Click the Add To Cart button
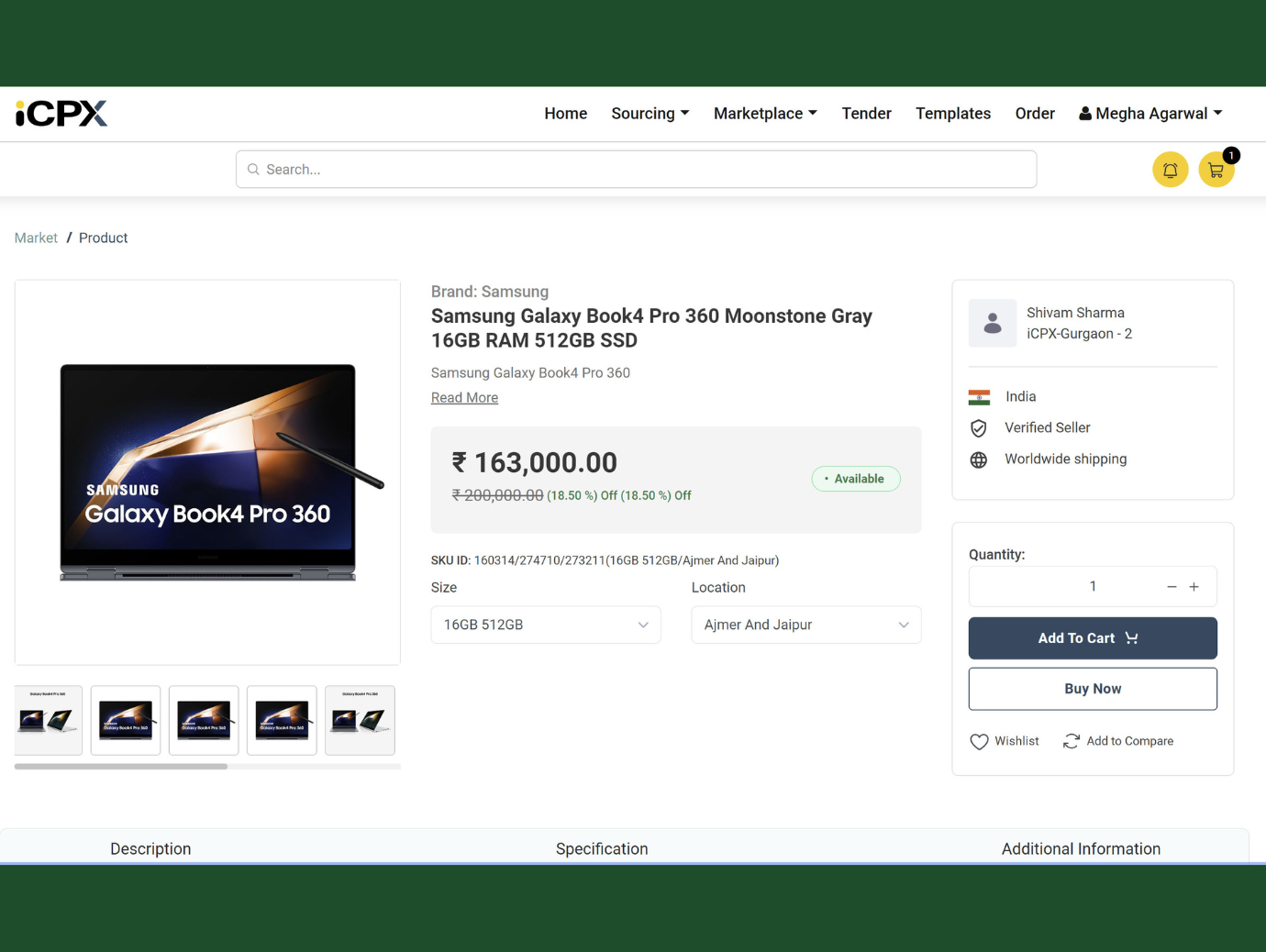The height and width of the screenshot is (952, 1266). (1093, 638)
